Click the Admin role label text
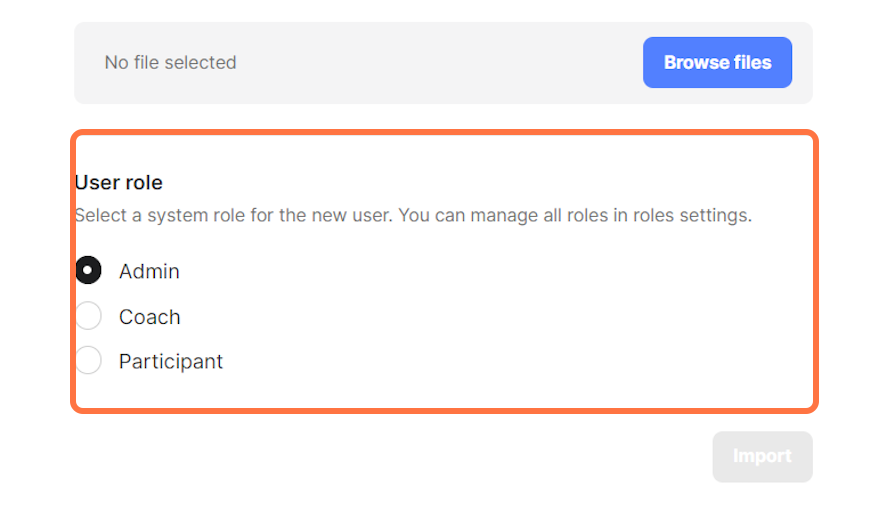 (149, 271)
